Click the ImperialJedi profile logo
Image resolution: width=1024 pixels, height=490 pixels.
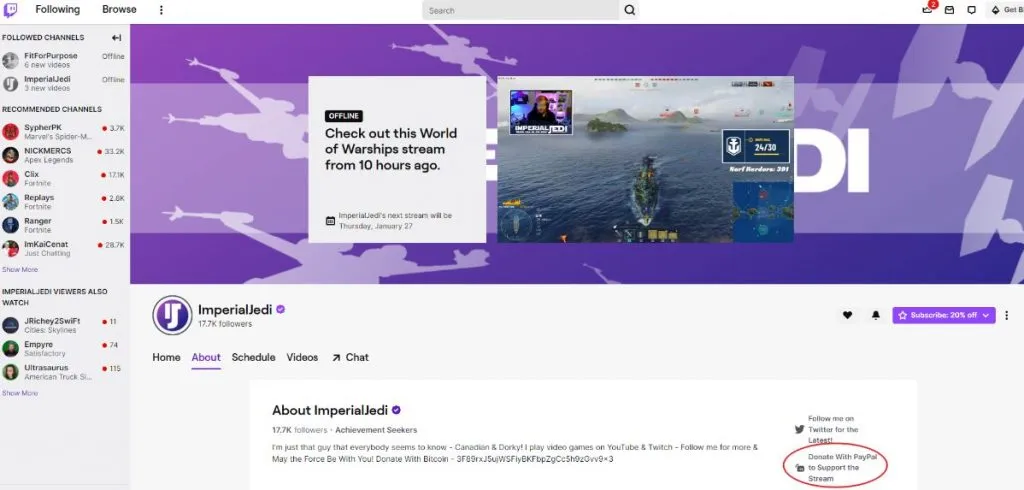[172, 315]
